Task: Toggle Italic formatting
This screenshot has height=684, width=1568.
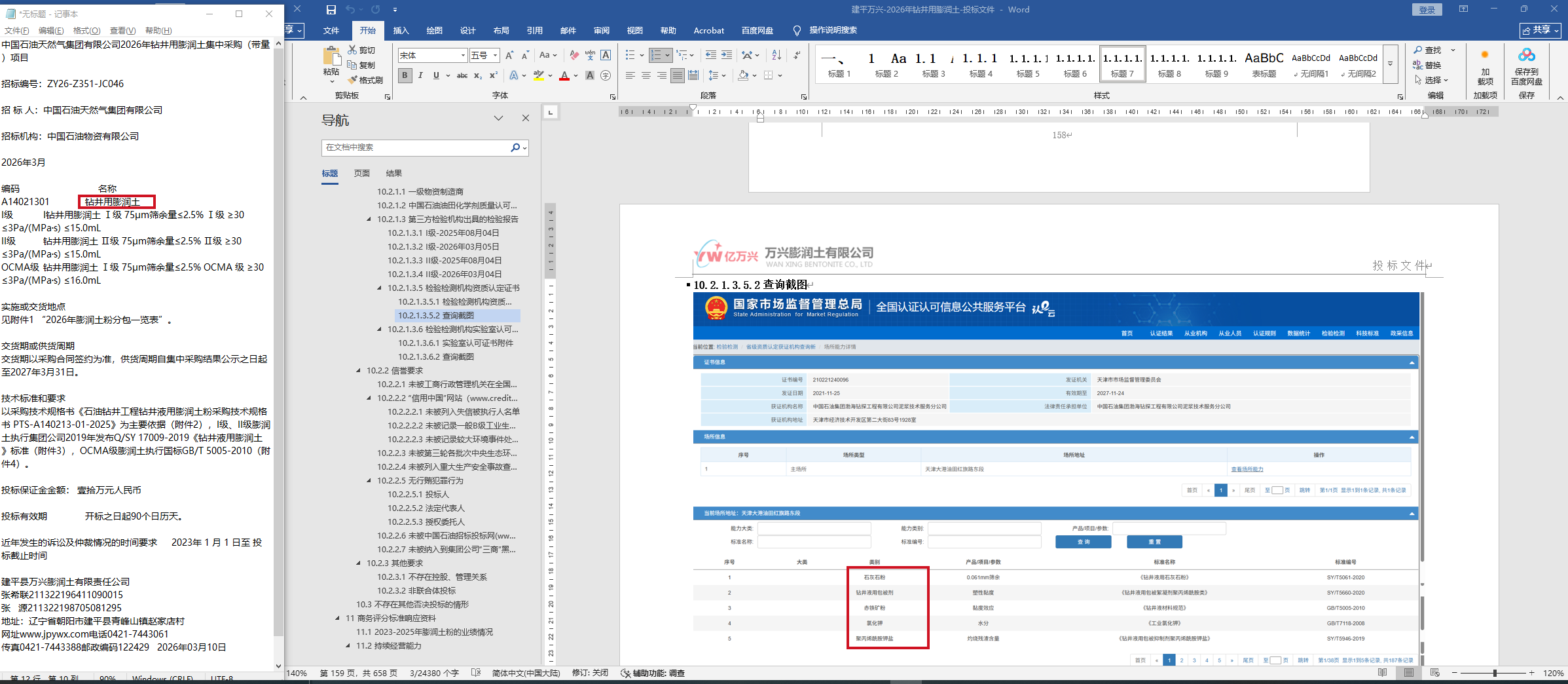Action: (420, 75)
